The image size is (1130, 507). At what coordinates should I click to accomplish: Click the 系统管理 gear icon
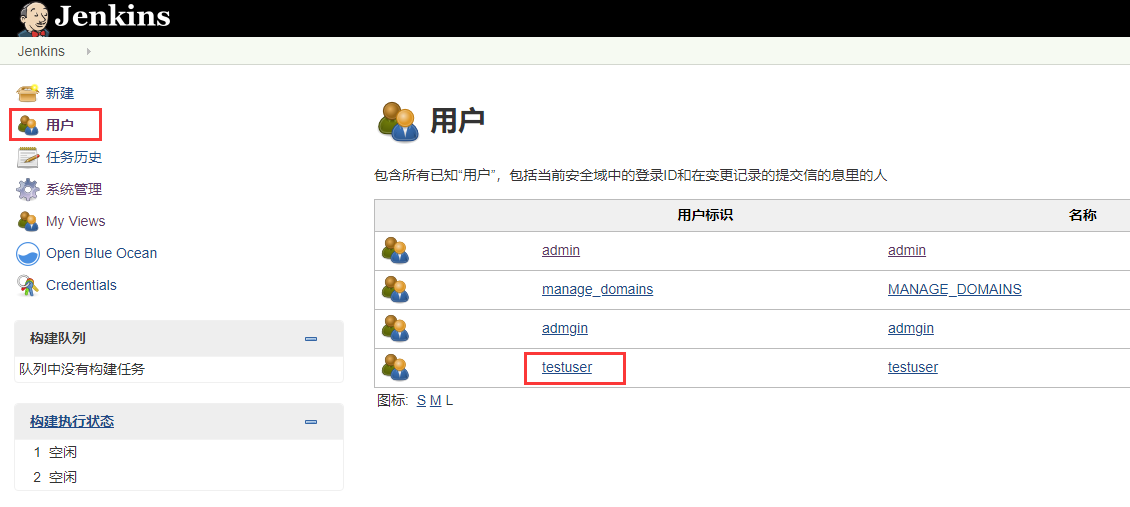[28, 189]
